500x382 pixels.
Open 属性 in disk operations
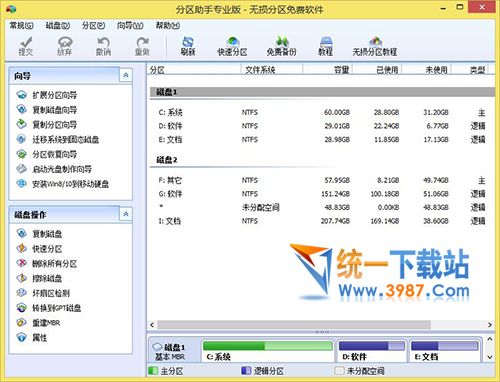click(x=32, y=338)
